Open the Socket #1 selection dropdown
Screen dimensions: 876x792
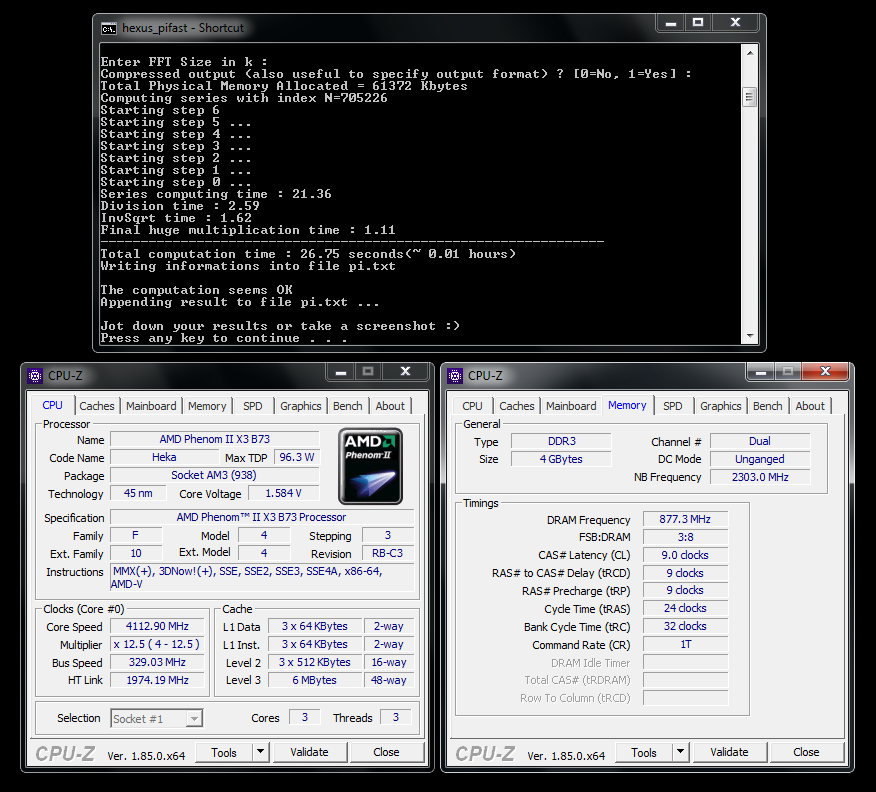194,719
